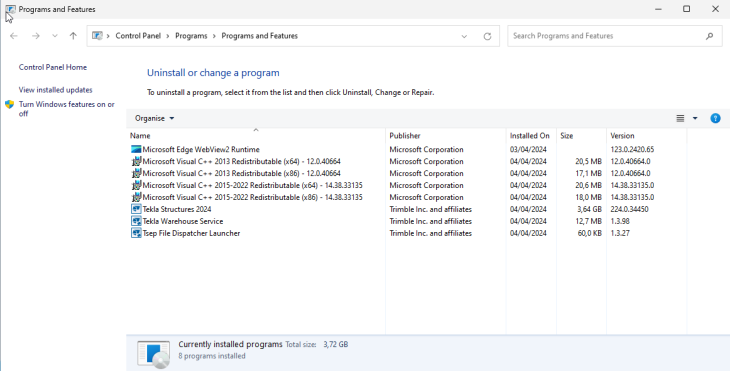This screenshot has width=730, height=371.
Task: Refresh the Programs and Features list
Action: 487,36
